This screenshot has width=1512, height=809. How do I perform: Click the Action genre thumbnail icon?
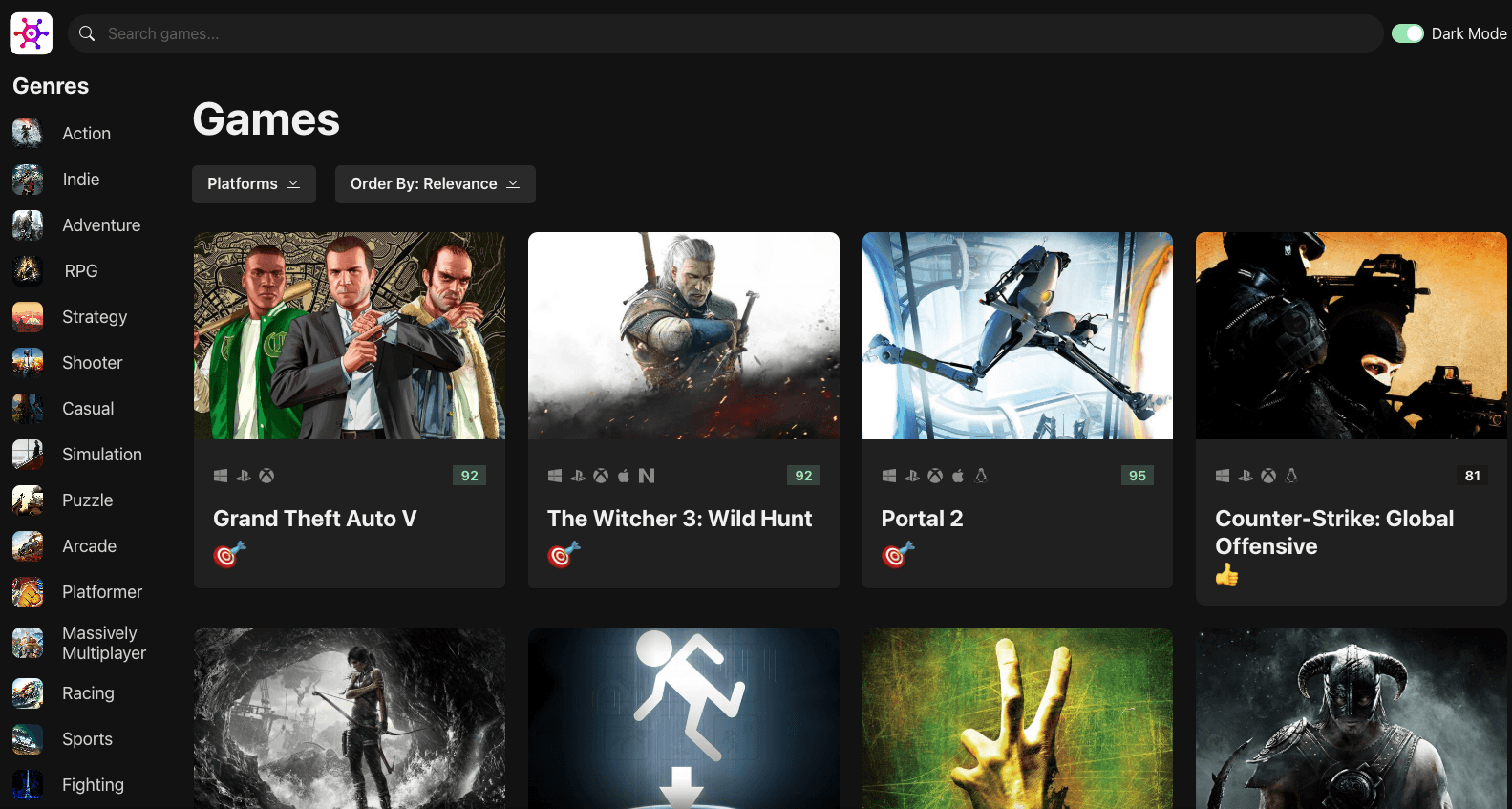28,134
